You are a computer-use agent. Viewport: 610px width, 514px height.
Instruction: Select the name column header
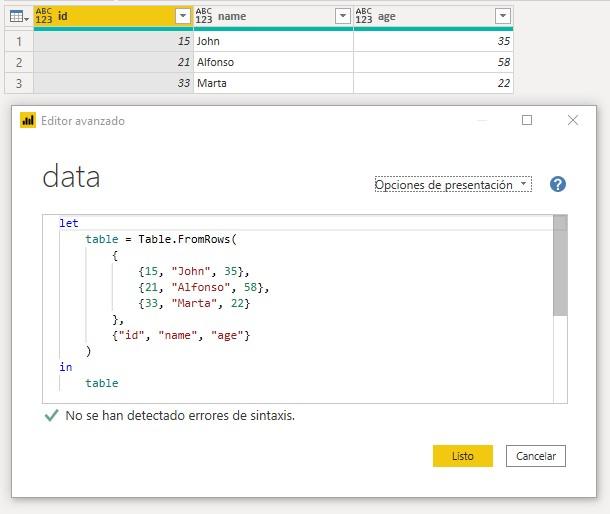[x=270, y=16]
